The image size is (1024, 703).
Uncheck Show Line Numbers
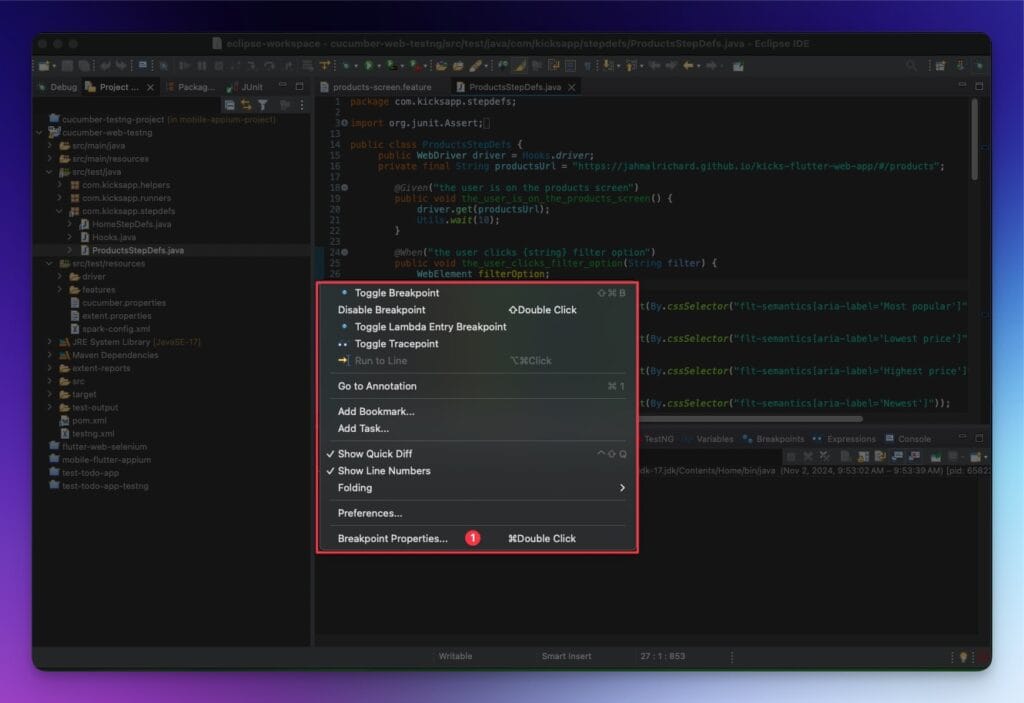click(384, 470)
